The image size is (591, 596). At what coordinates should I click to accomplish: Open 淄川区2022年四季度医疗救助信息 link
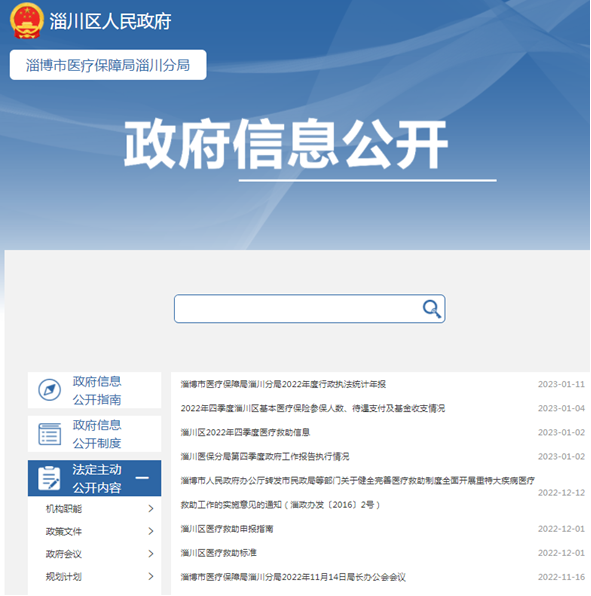pos(245,432)
